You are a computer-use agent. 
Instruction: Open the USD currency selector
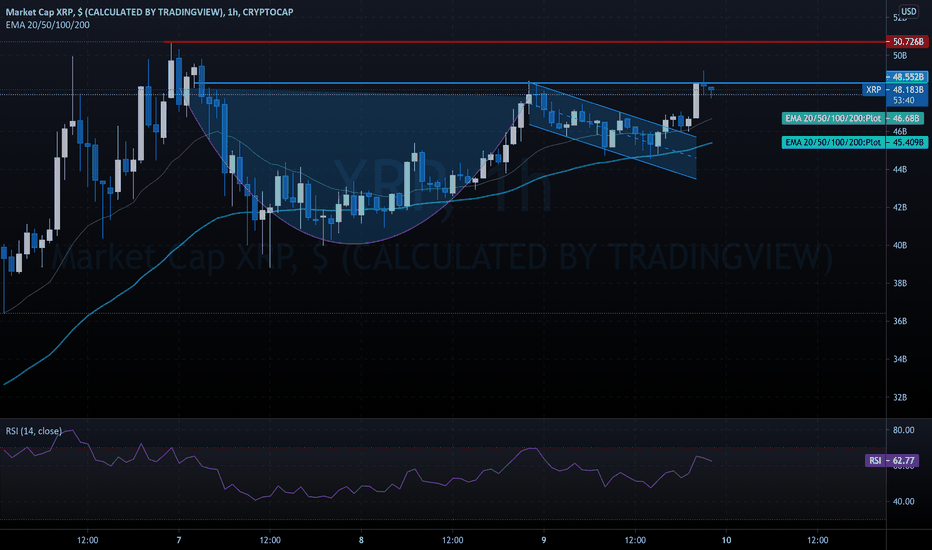pyautogui.click(x=908, y=11)
